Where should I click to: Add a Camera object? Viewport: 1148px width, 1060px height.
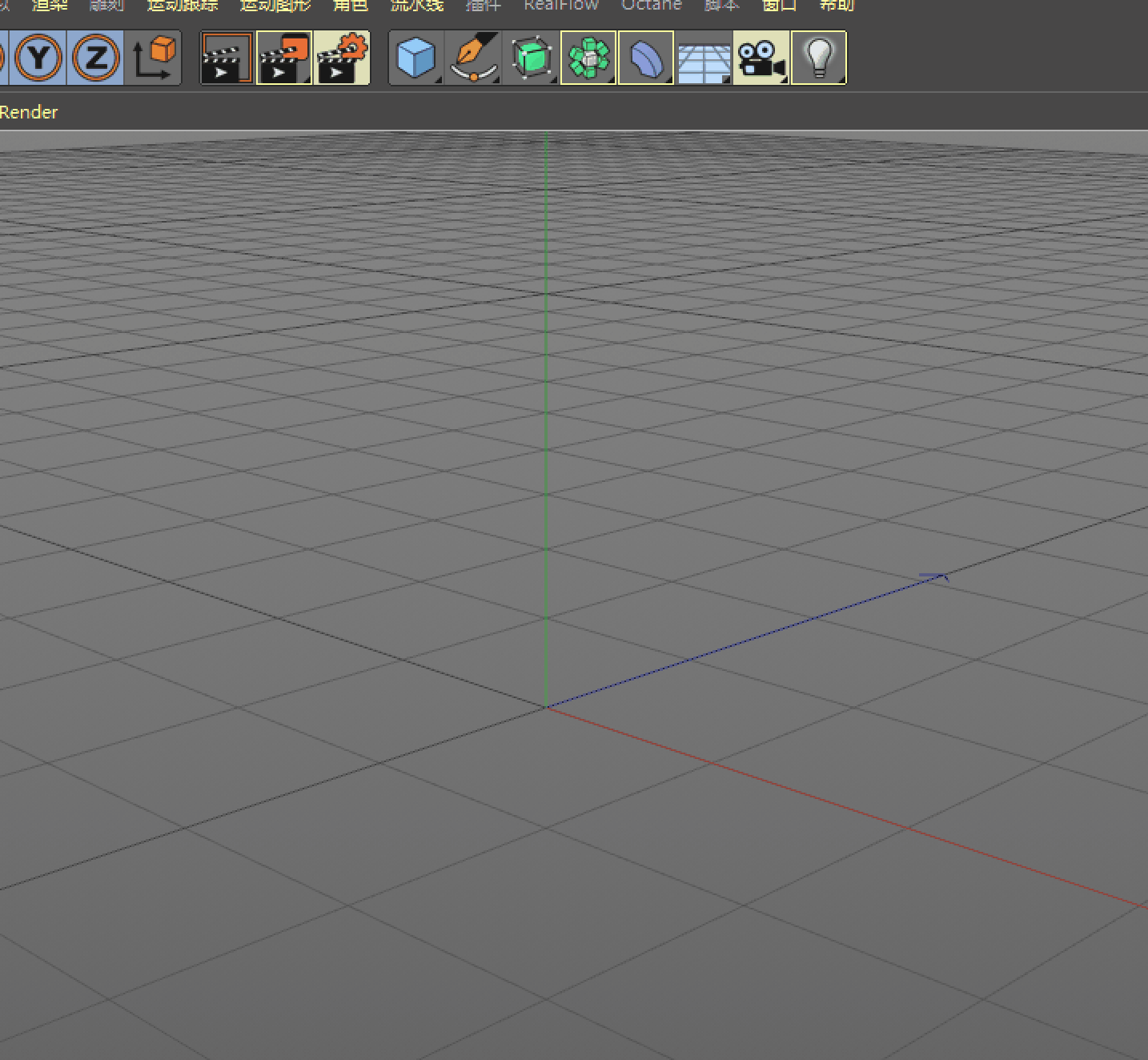761,58
